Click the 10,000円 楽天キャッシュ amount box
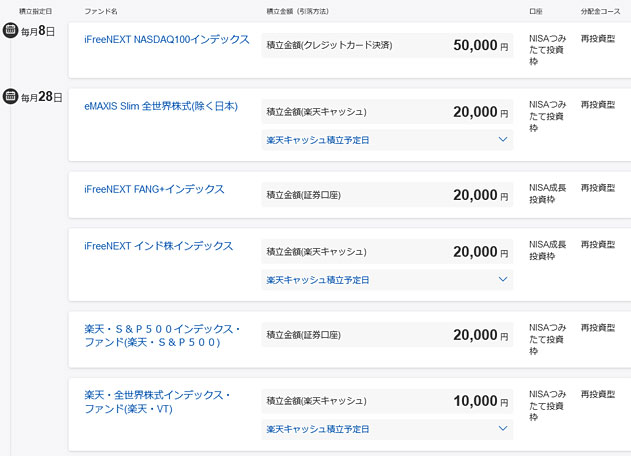This screenshot has height=456, width=631. point(387,401)
